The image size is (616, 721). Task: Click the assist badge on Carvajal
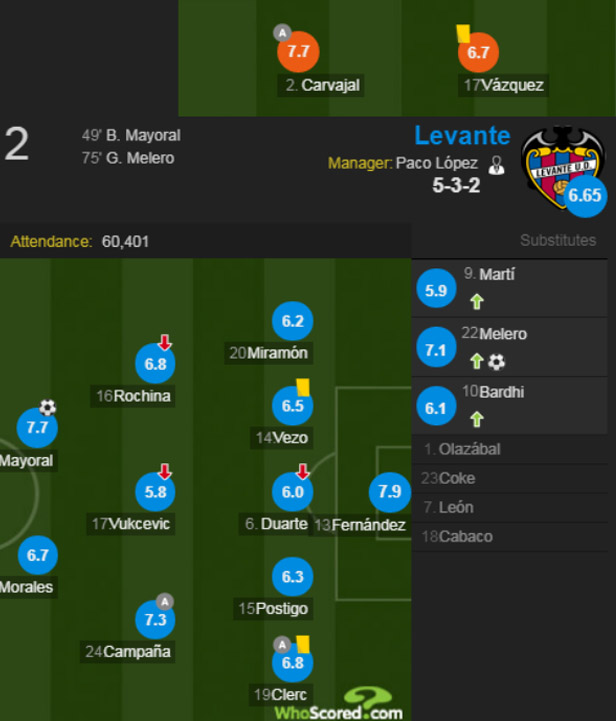(x=282, y=33)
